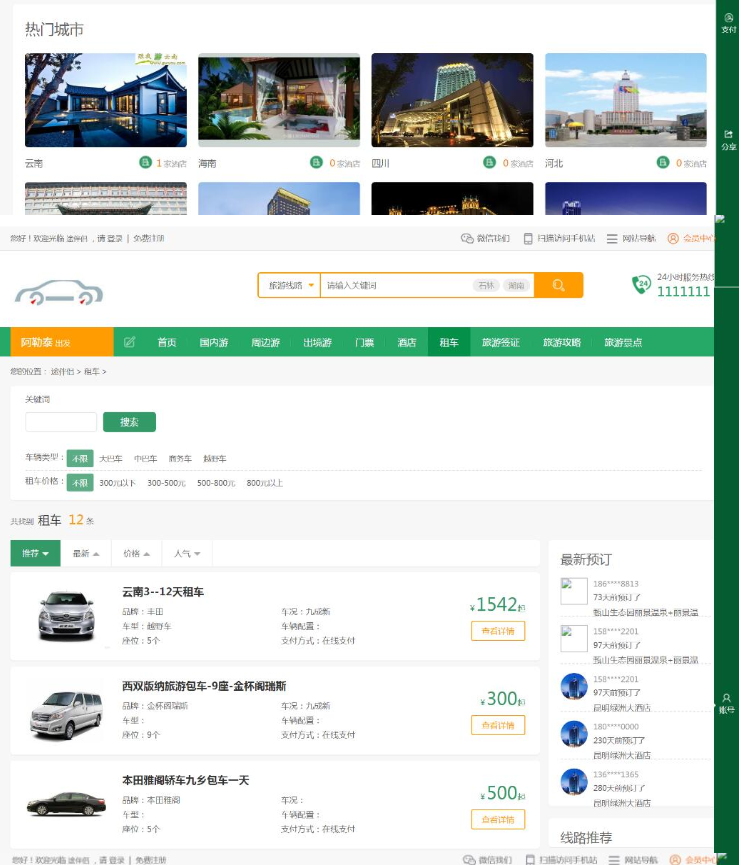This screenshot has height=865, width=741.
Task: Open 西双版纳旅游包车-9座-金杯阁瑞斯 listing title
Action: click(x=204, y=686)
